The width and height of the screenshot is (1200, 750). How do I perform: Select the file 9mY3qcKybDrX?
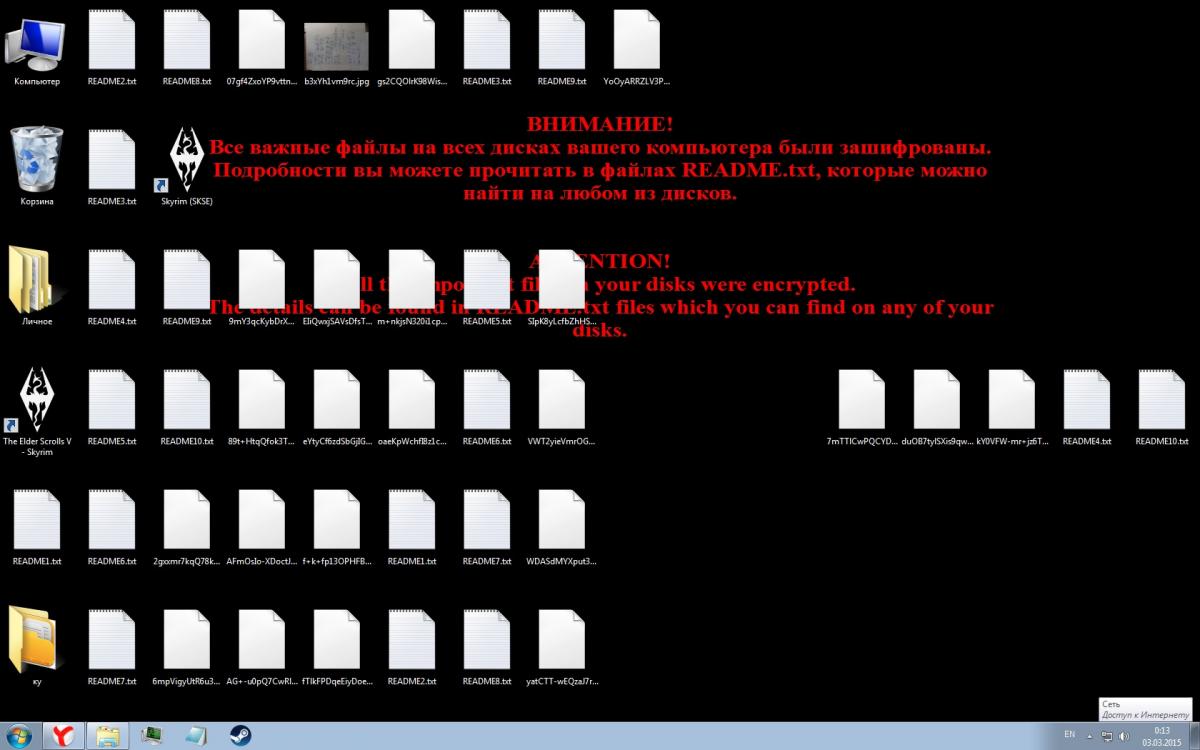pyautogui.click(x=261, y=287)
